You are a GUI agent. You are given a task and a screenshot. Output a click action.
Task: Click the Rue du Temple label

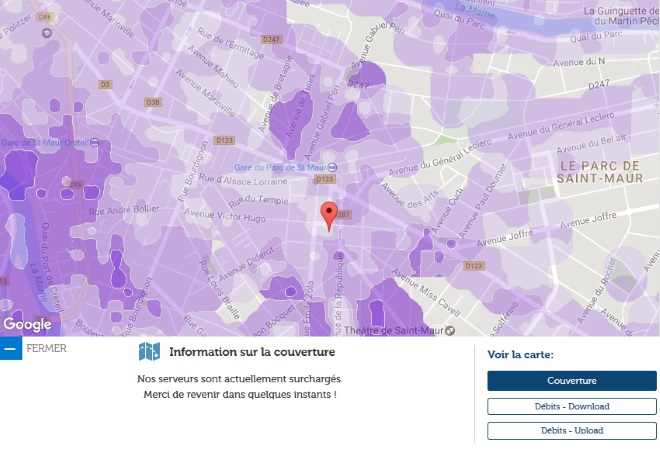pyautogui.click(x=258, y=201)
